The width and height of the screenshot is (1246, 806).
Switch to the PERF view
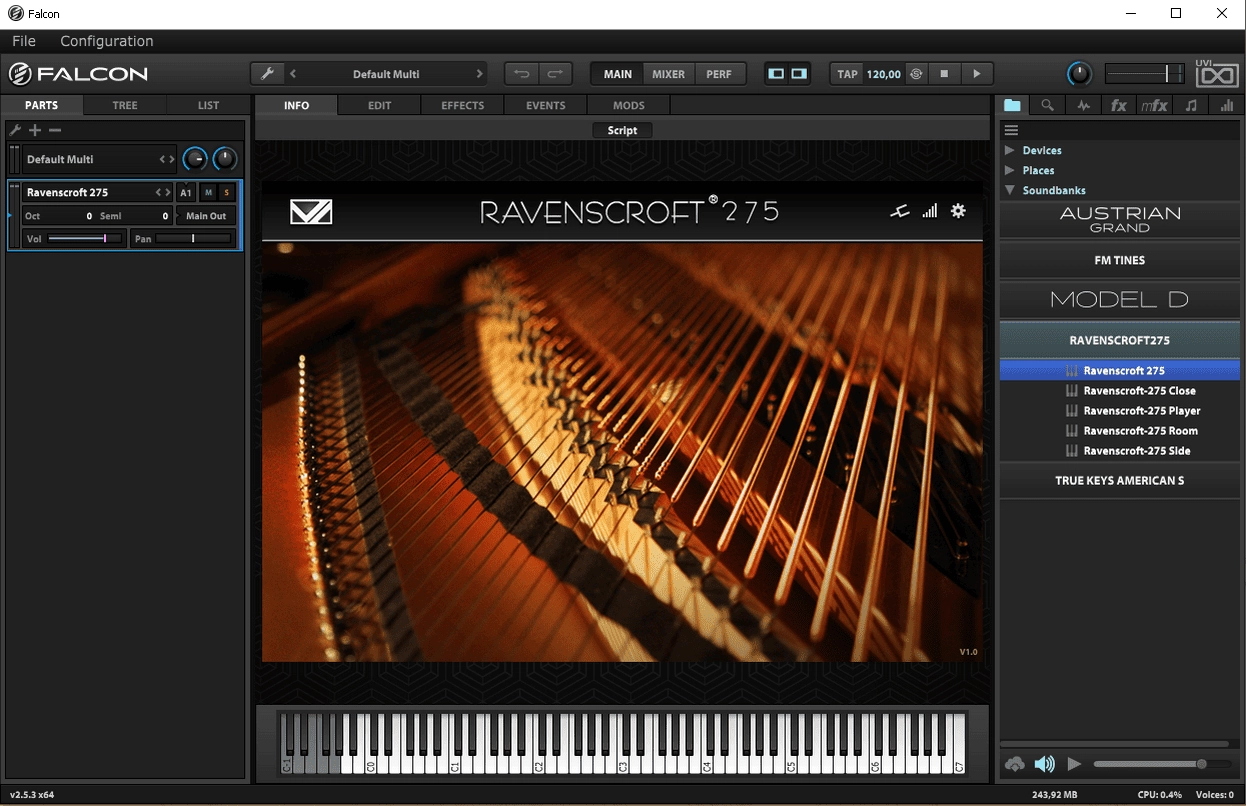tap(719, 74)
